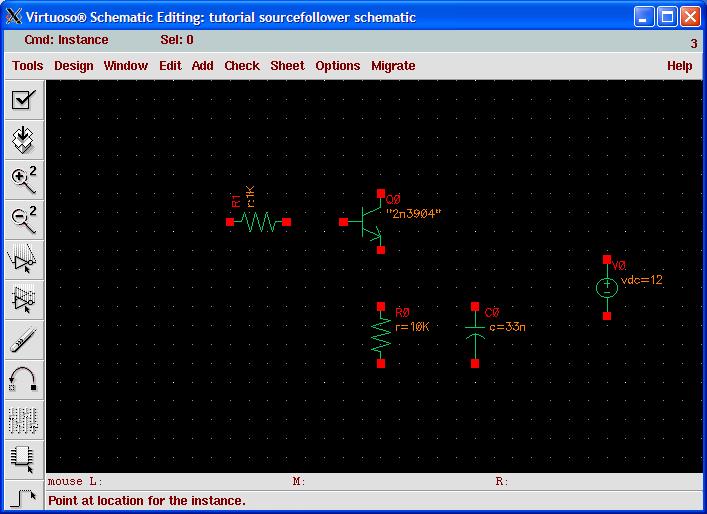Click the Property grid icon
Screen dimensions: 707x514
(24, 419)
